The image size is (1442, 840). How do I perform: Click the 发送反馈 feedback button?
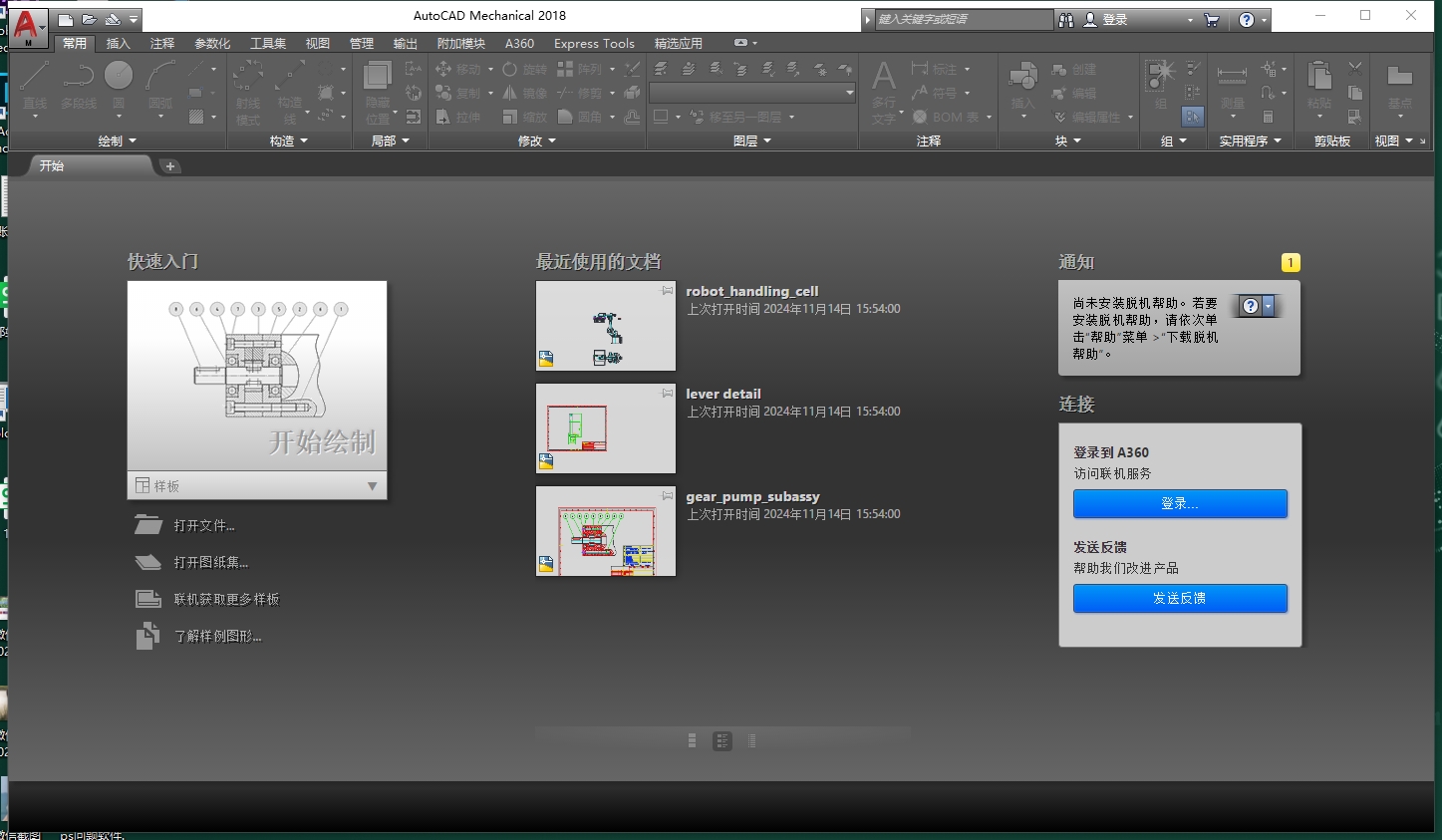click(x=1180, y=598)
